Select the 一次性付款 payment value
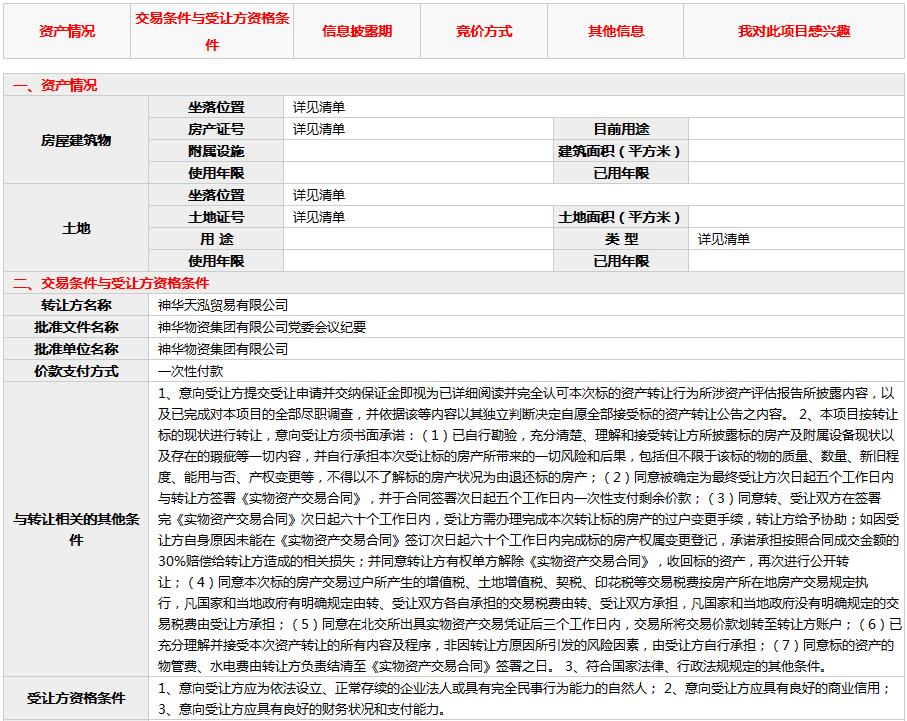 [x=191, y=371]
